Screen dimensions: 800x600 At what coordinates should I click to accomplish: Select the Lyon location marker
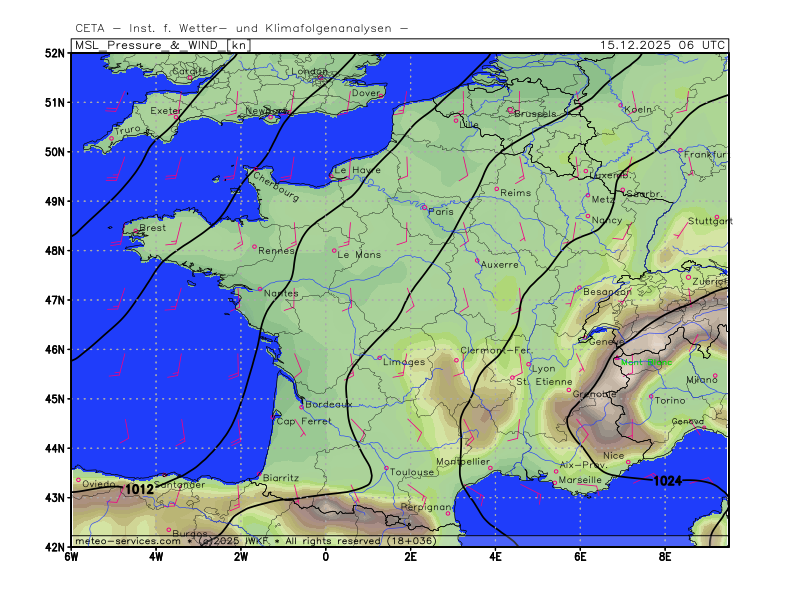coord(529,363)
